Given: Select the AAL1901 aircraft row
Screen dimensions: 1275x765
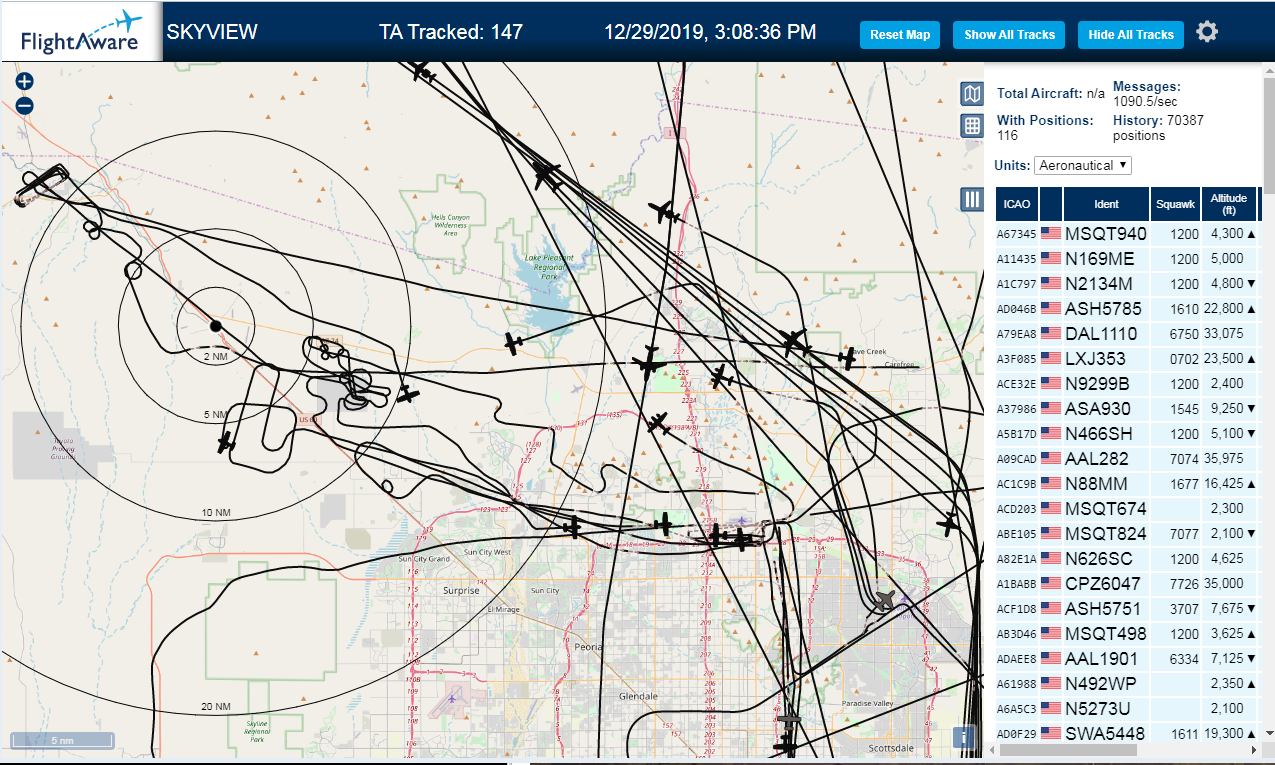Looking at the screenshot, I should pos(1127,658).
